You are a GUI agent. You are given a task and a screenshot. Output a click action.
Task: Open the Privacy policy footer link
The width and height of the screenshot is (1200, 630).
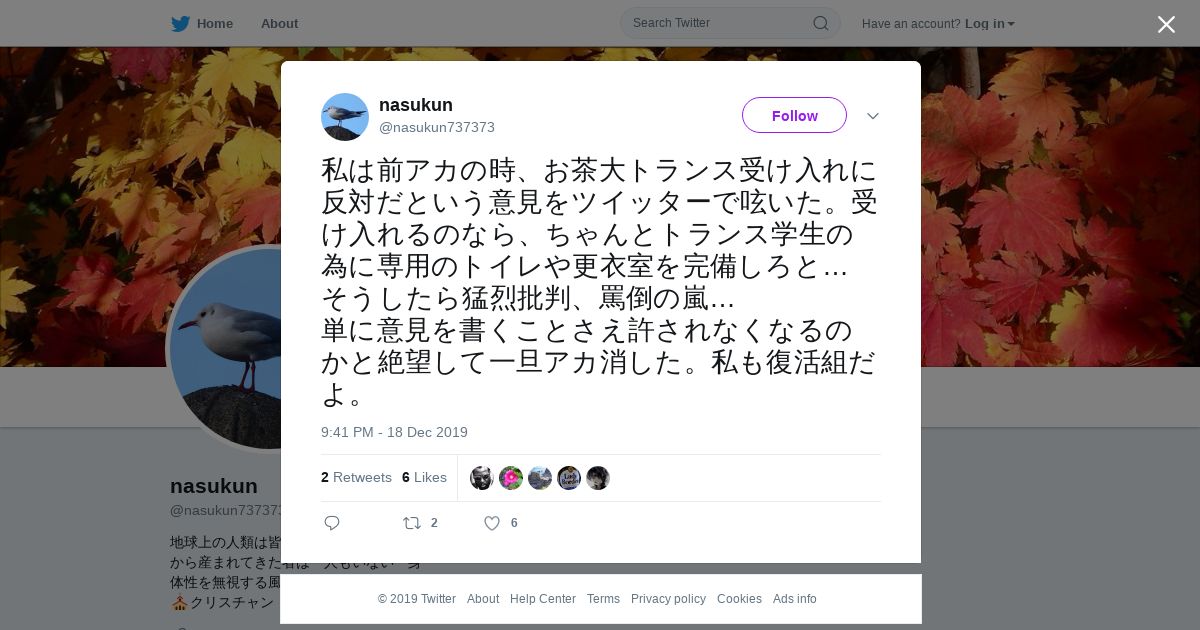(668, 599)
